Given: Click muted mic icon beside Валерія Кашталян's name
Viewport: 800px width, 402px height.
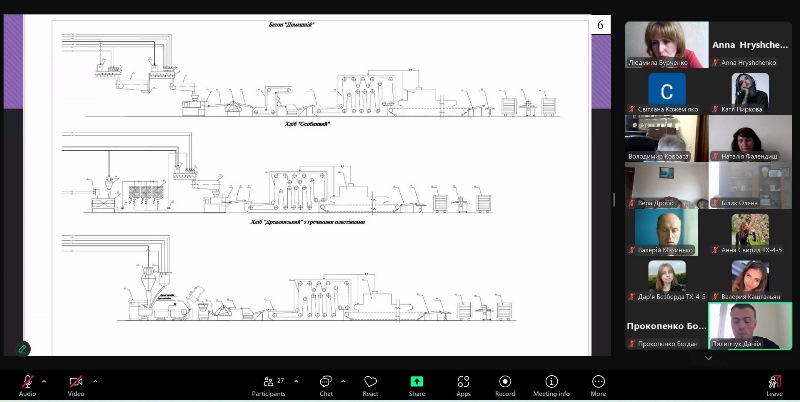Looking at the screenshot, I should pos(716,297).
